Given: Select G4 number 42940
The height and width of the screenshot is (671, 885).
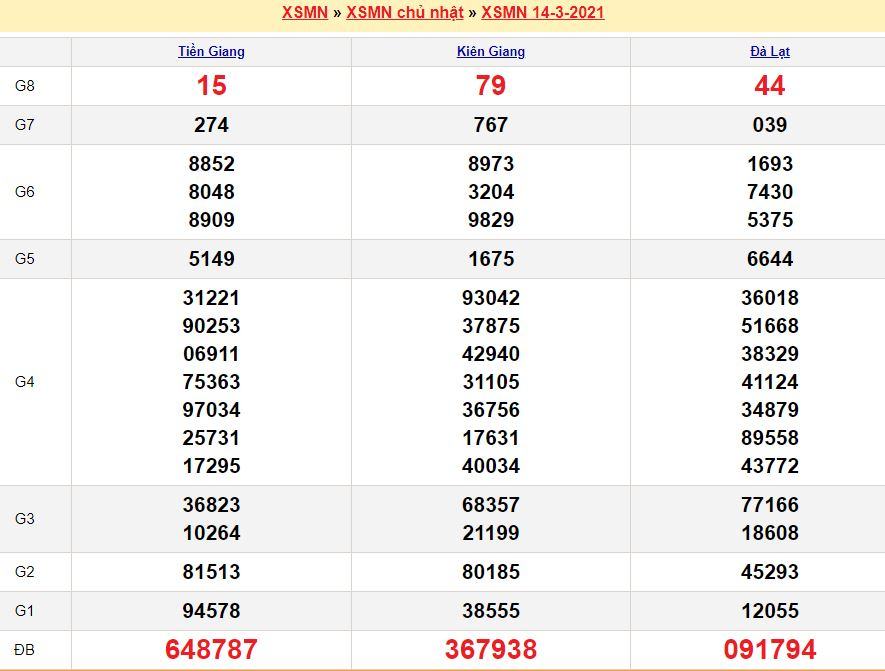Looking at the screenshot, I should (491, 354).
